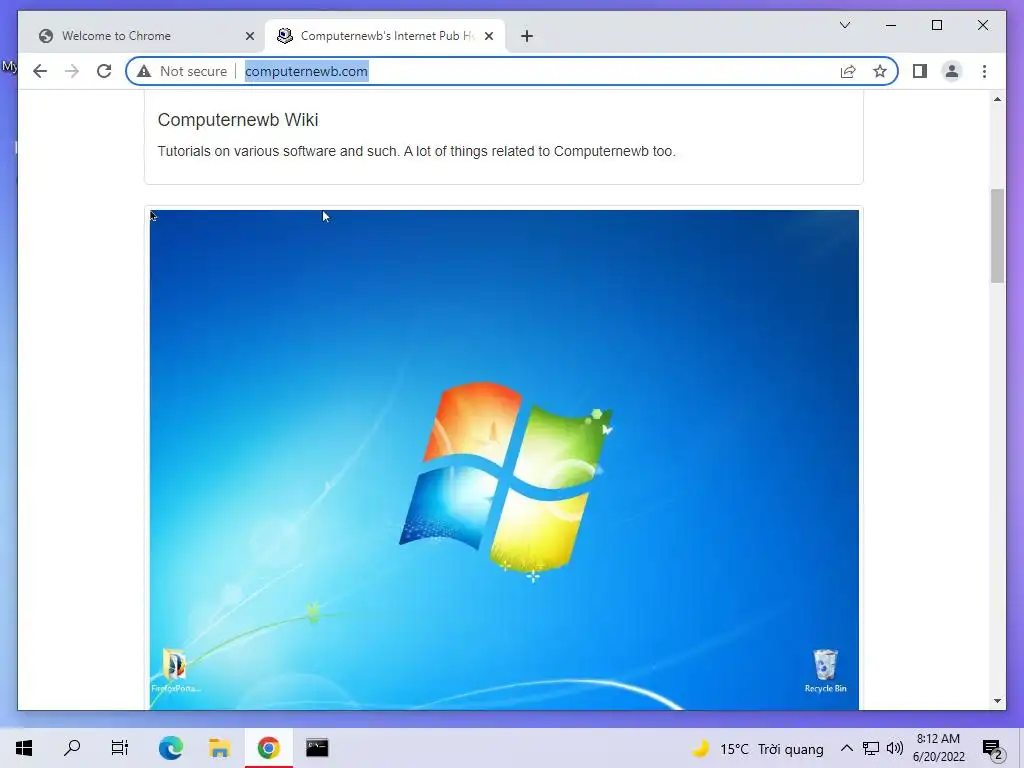Open taskbar search magnifier

point(72,748)
